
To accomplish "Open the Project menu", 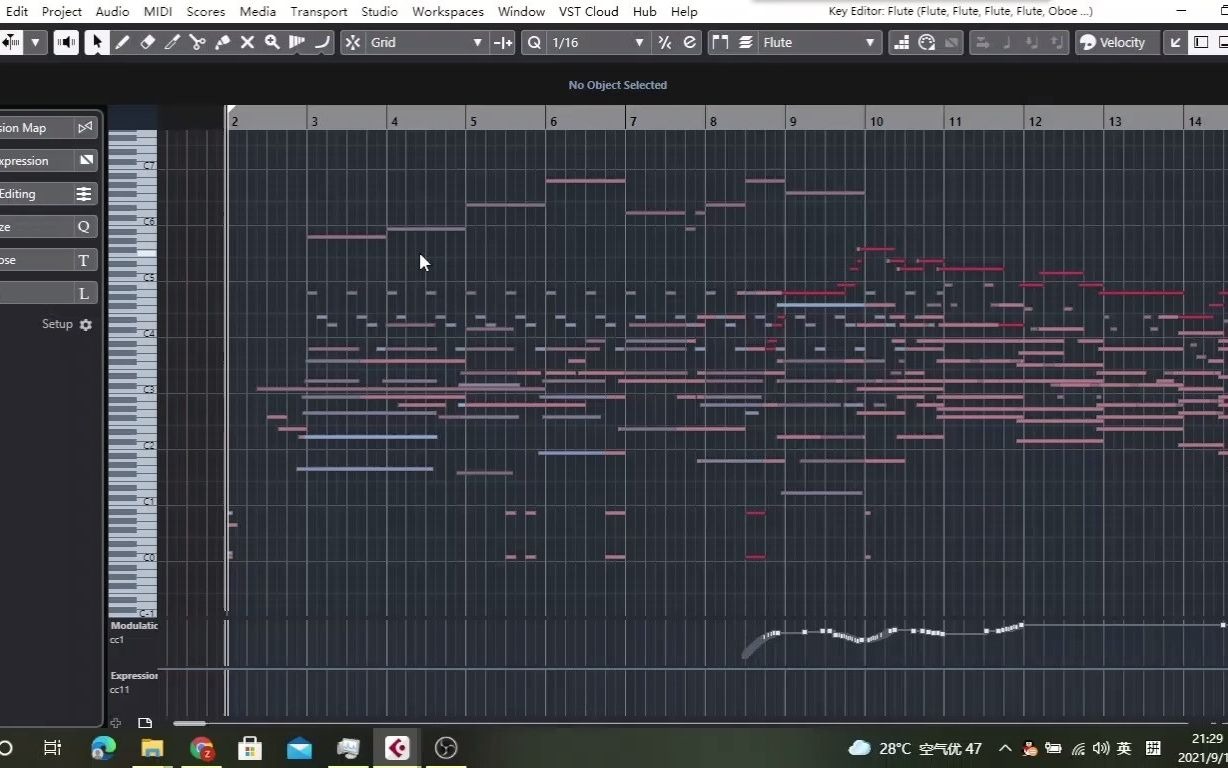I will tap(61, 11).
